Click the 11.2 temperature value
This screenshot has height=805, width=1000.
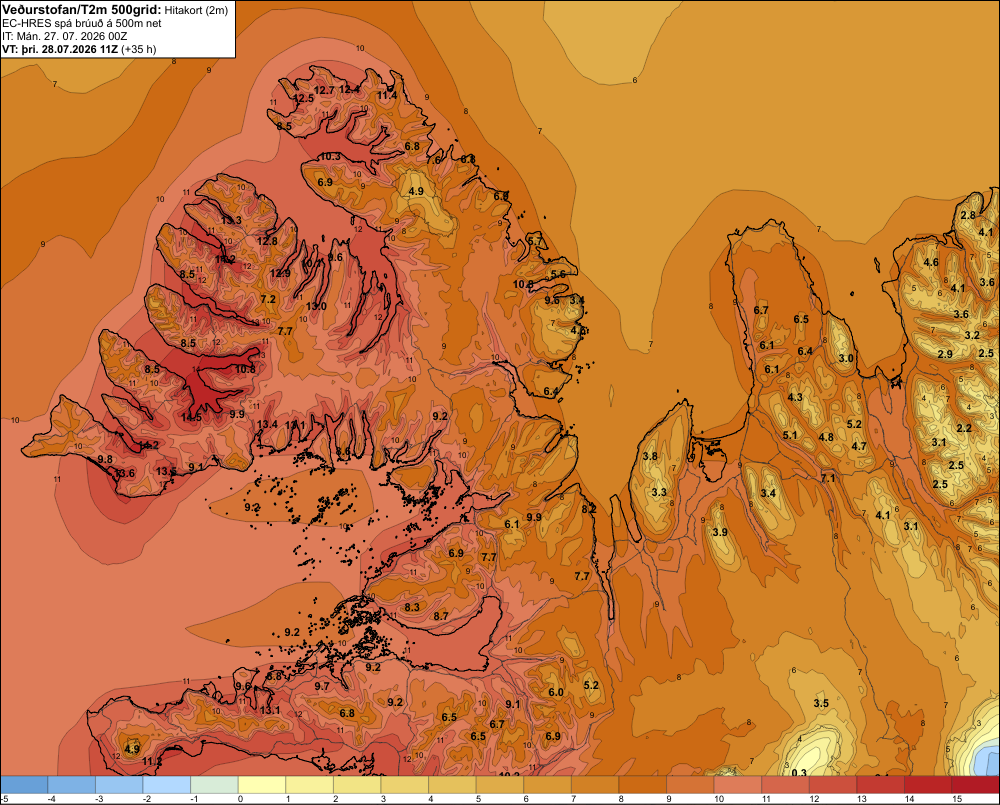point(152,762)
